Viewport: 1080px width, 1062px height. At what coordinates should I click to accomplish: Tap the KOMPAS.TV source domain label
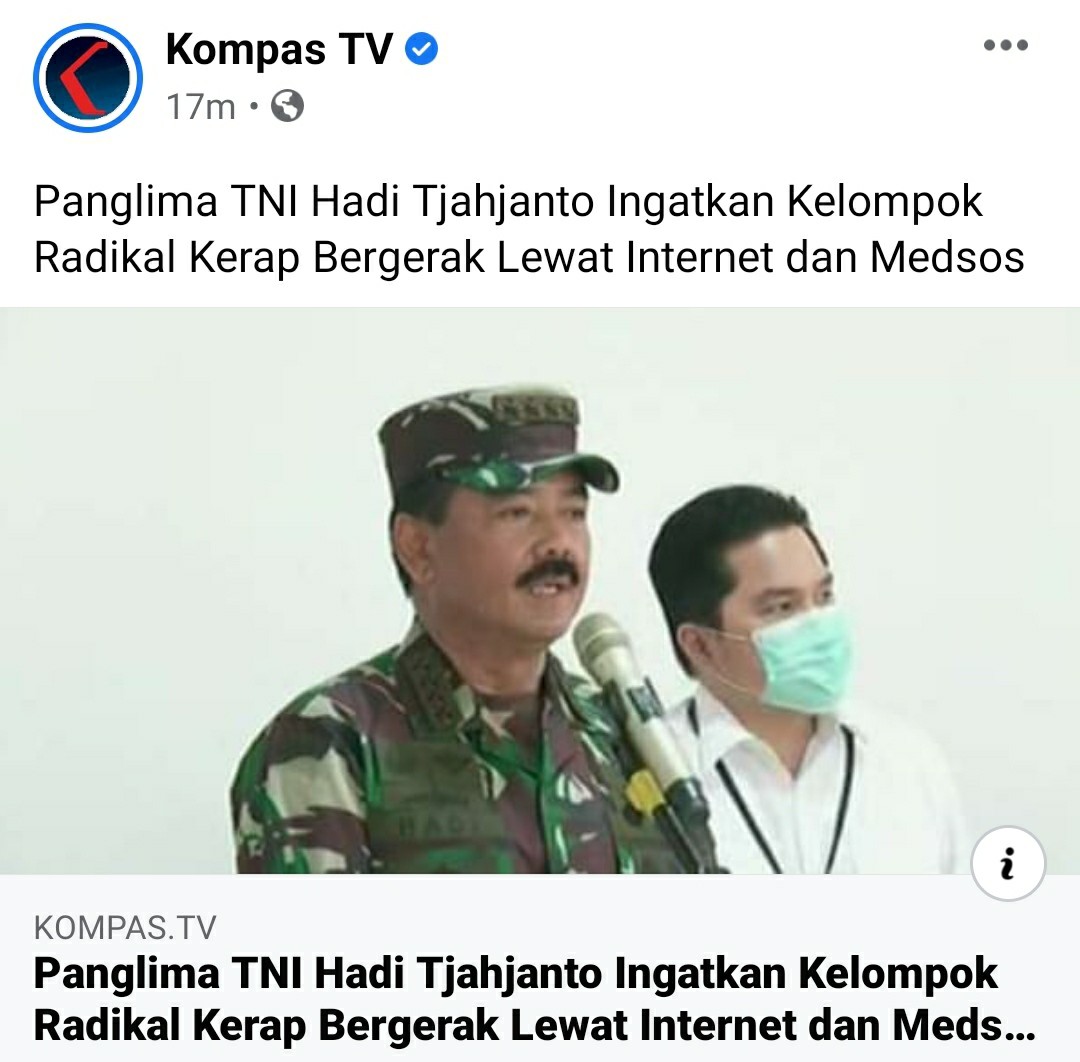pyautogui.click(x=125, y=928)
